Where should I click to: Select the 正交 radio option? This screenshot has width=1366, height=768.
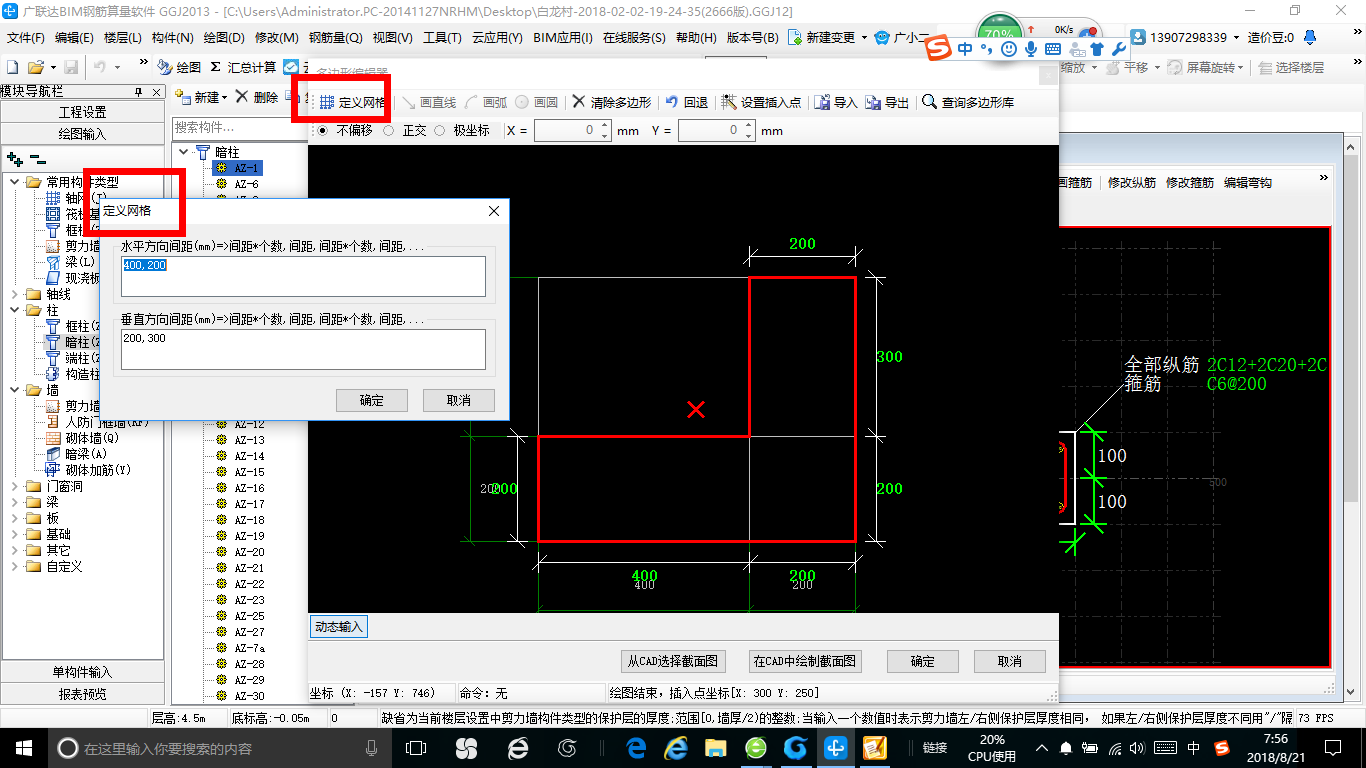pyautogui.click(x=389, y=130)
